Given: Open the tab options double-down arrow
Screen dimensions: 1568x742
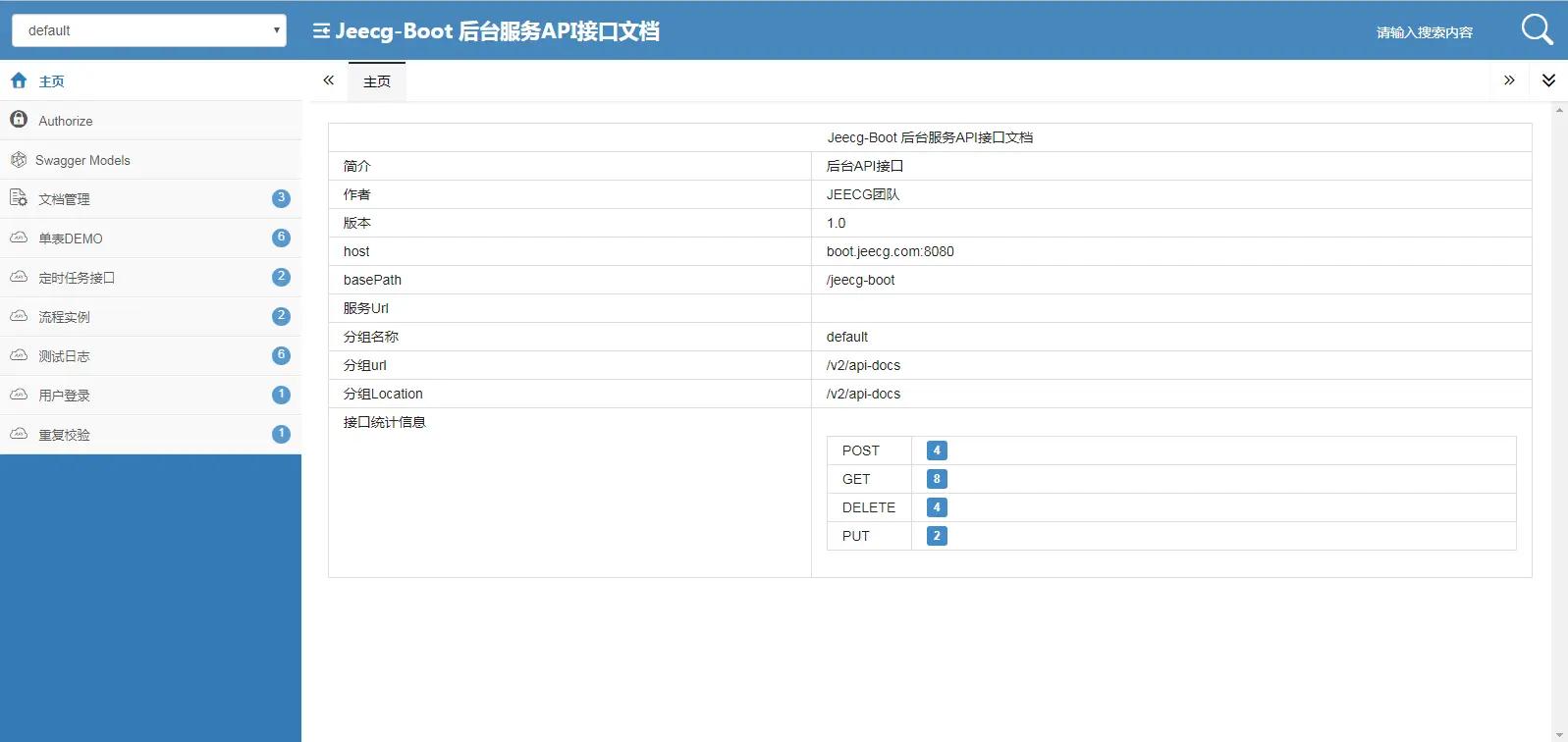Looking at the screenshot, I should click(1548, 80).
